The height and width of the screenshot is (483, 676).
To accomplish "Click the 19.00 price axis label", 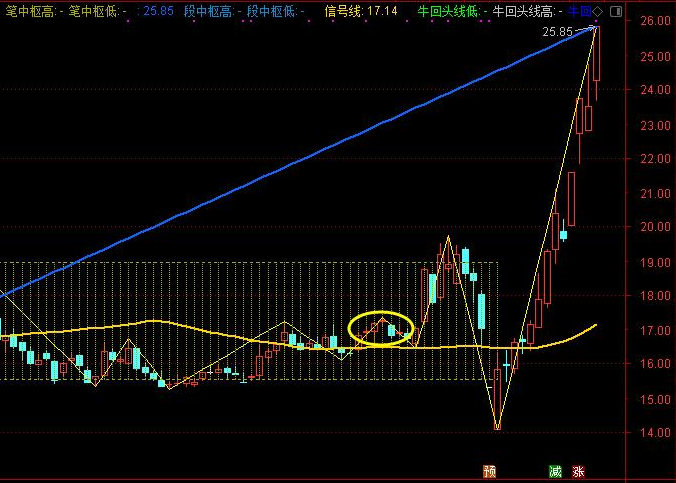I will [x=655, y=262].
